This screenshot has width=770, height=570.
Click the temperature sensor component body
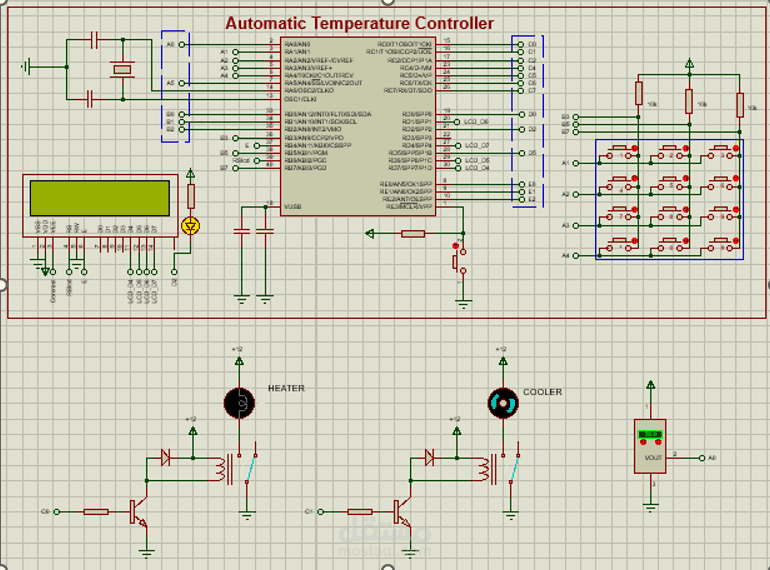tap(650, 446)
